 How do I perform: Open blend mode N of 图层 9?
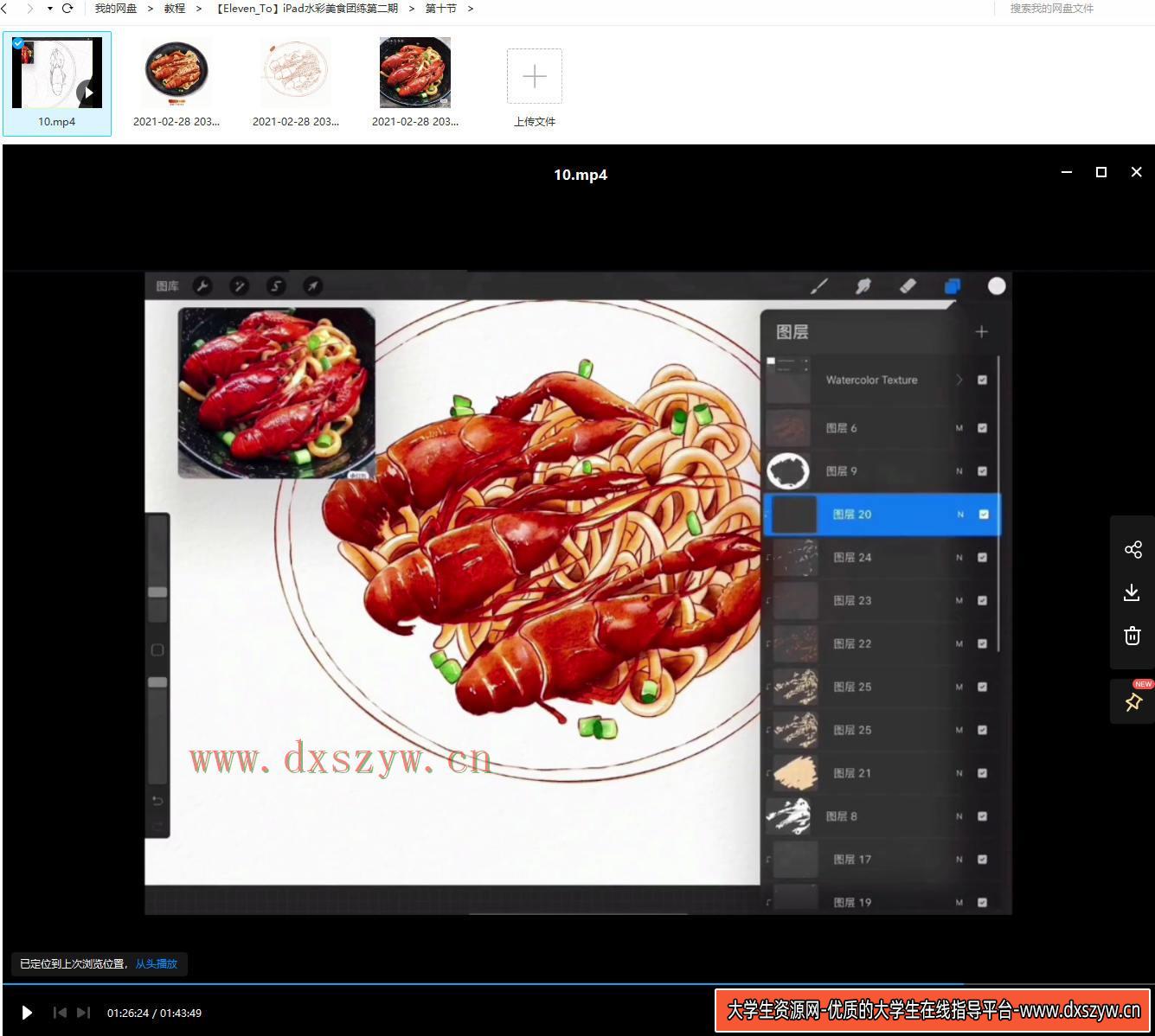tap(959, 471)
